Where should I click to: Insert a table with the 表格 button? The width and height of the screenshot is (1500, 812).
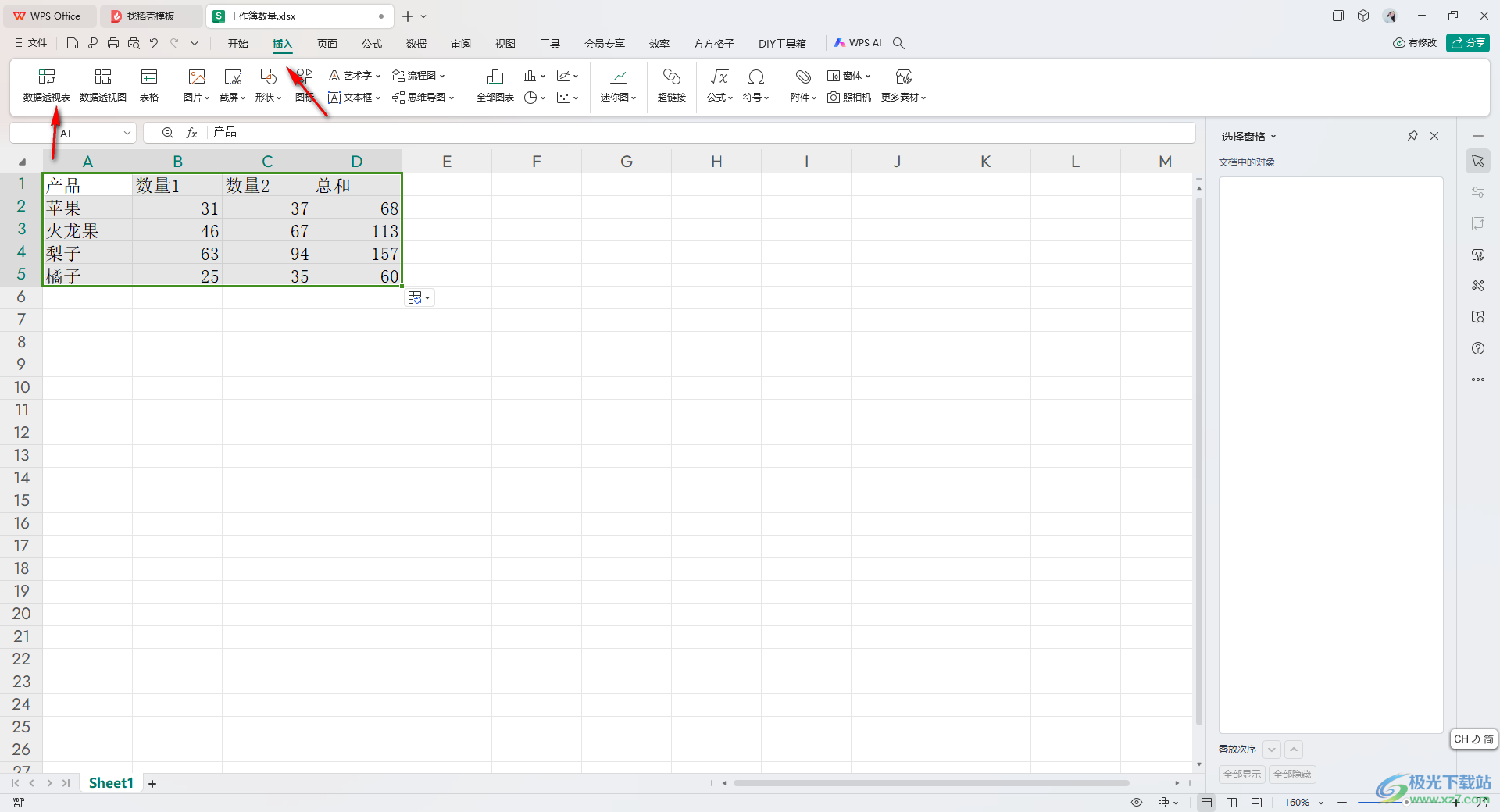[x=149, y=85]
